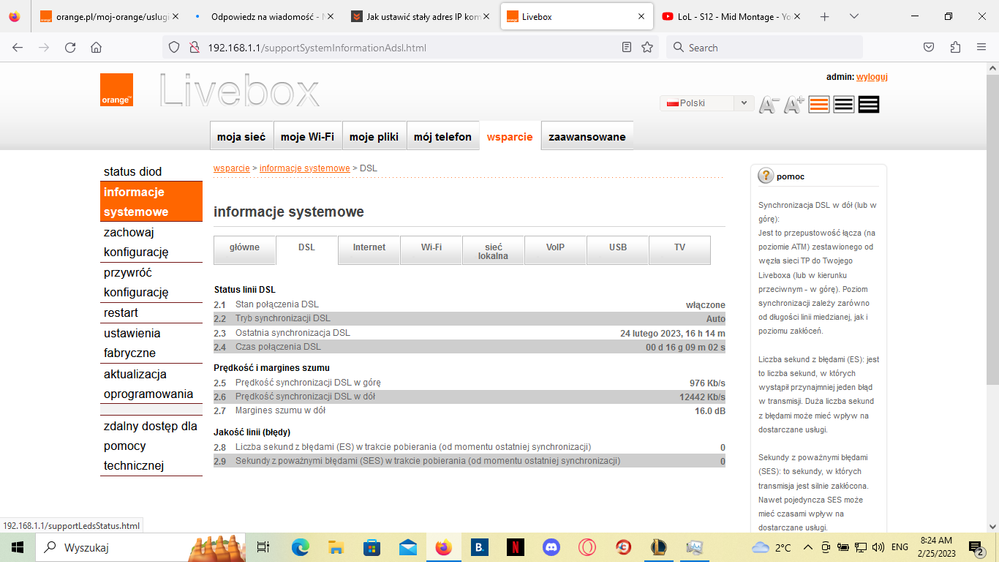Click the pomoc question mark icon
Viewport: 999px width, 562px height.
point(765,176)
